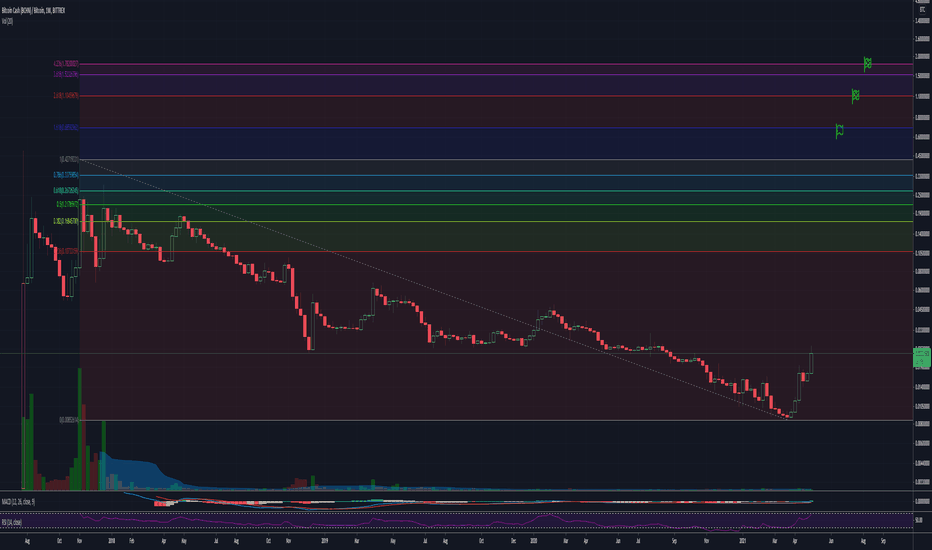Select the blue 1.618 Fibonacci level label
Screen dimensions: 932x550
coord(65,128)
